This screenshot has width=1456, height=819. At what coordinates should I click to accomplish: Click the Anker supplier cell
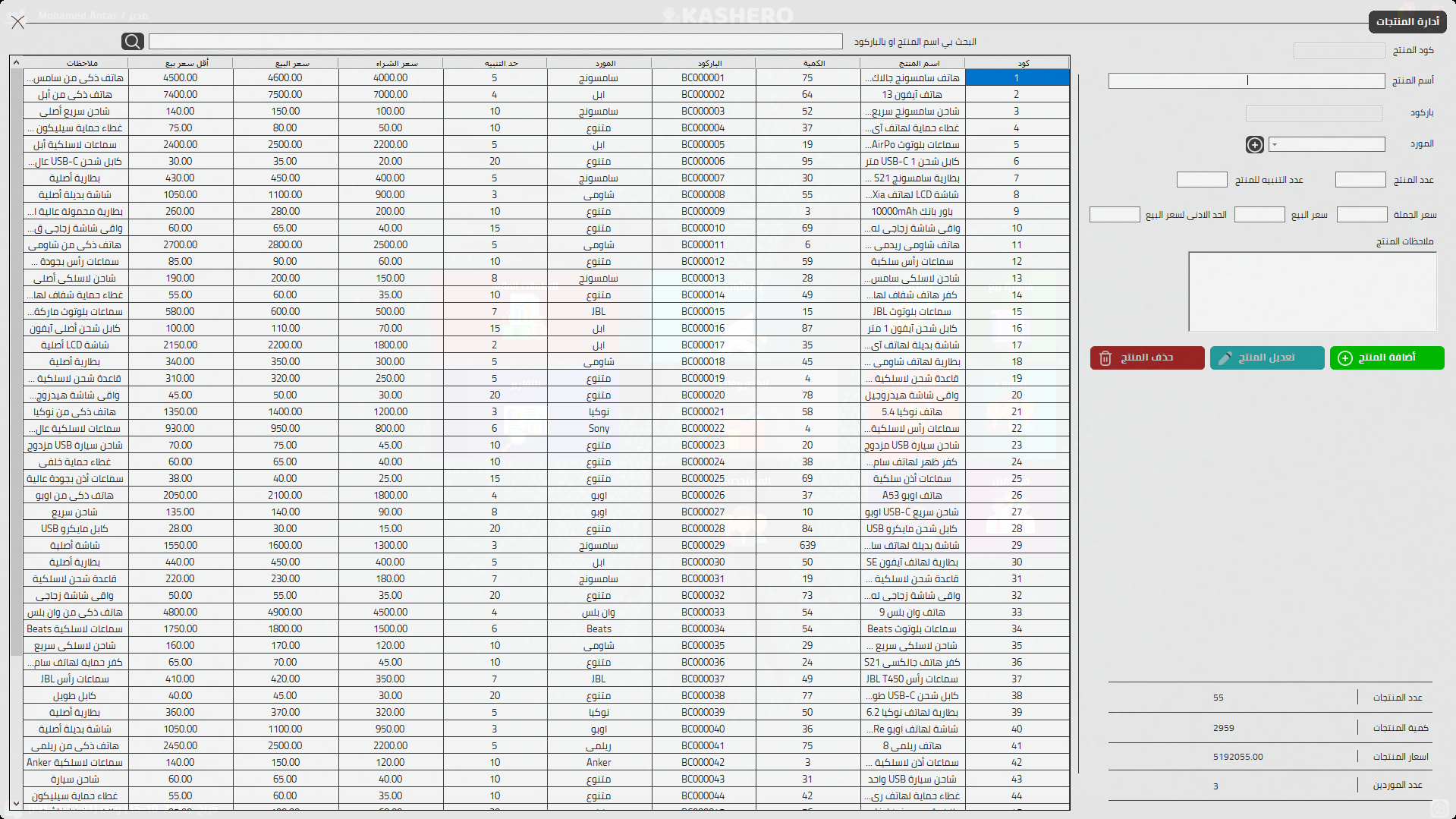pos(599,763)
